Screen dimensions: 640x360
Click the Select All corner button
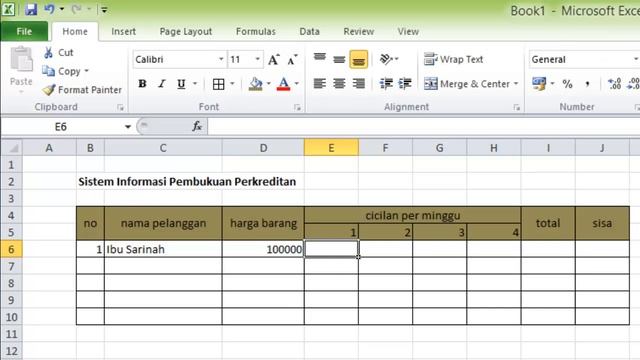11,147
